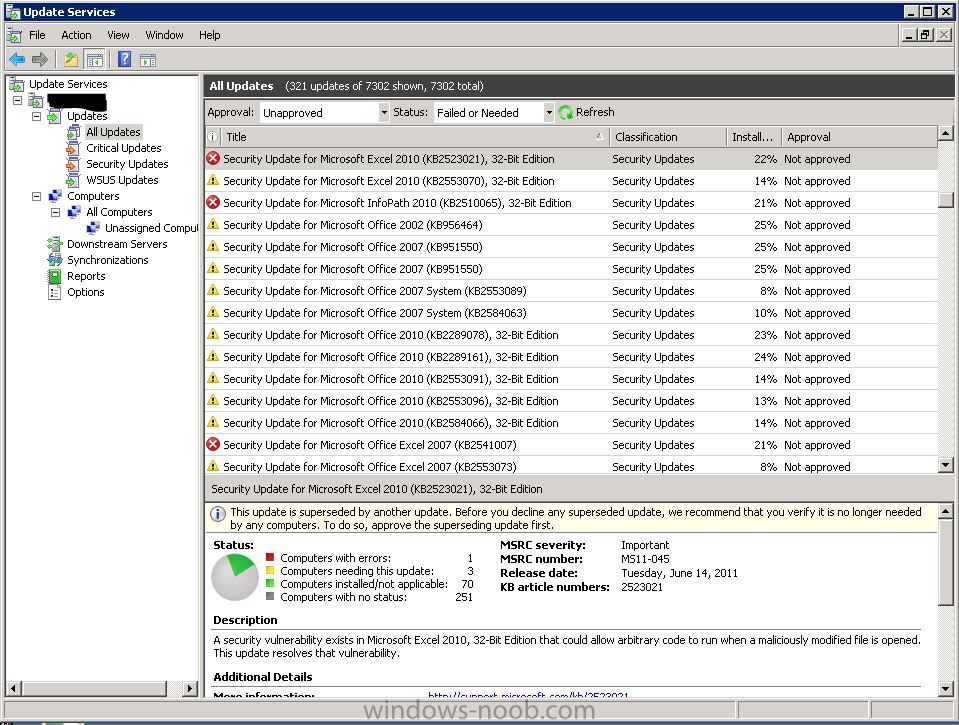Image resolution: width=959 pixels, height=725 pixels.
Task: Click the error icon for InfoPath 2010 KB2510065 row
Action: pos(213,203)
